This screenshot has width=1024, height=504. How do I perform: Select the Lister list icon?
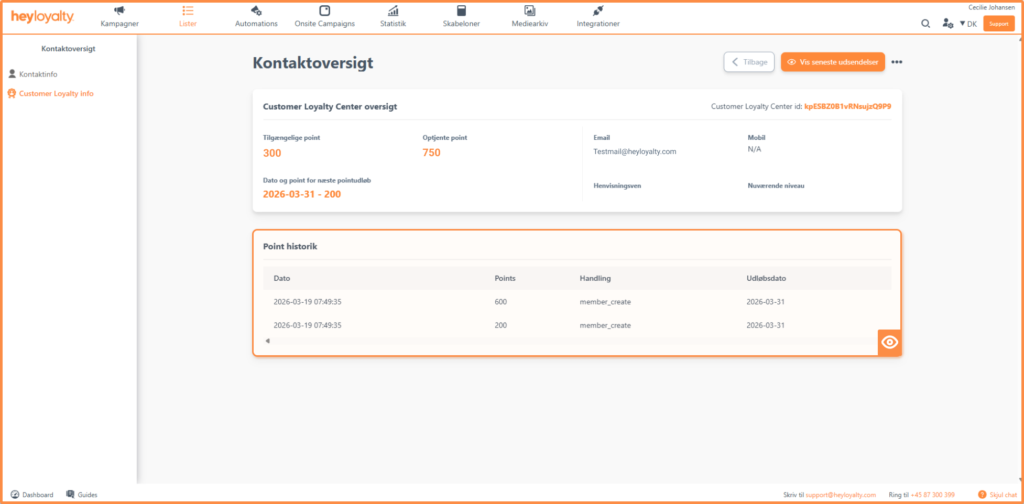[x=187, y=10]
